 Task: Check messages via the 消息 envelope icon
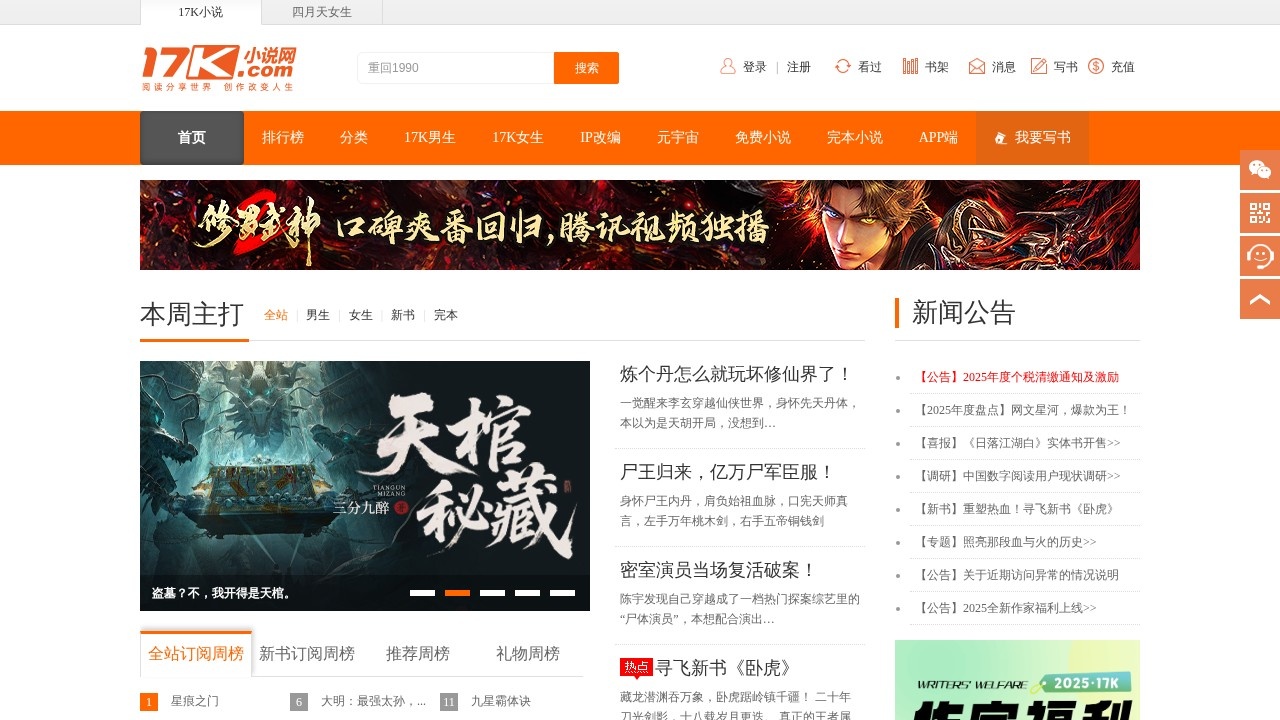[976, 66]
